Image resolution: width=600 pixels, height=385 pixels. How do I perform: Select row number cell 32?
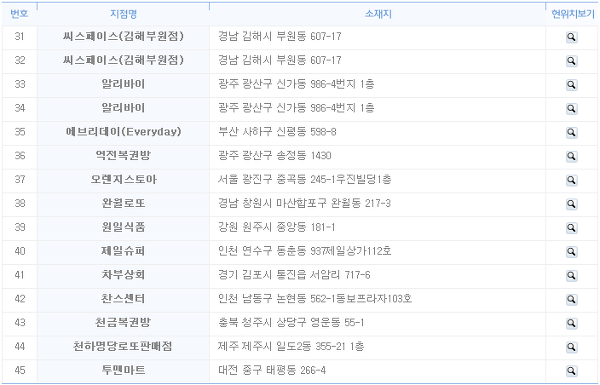20,60
